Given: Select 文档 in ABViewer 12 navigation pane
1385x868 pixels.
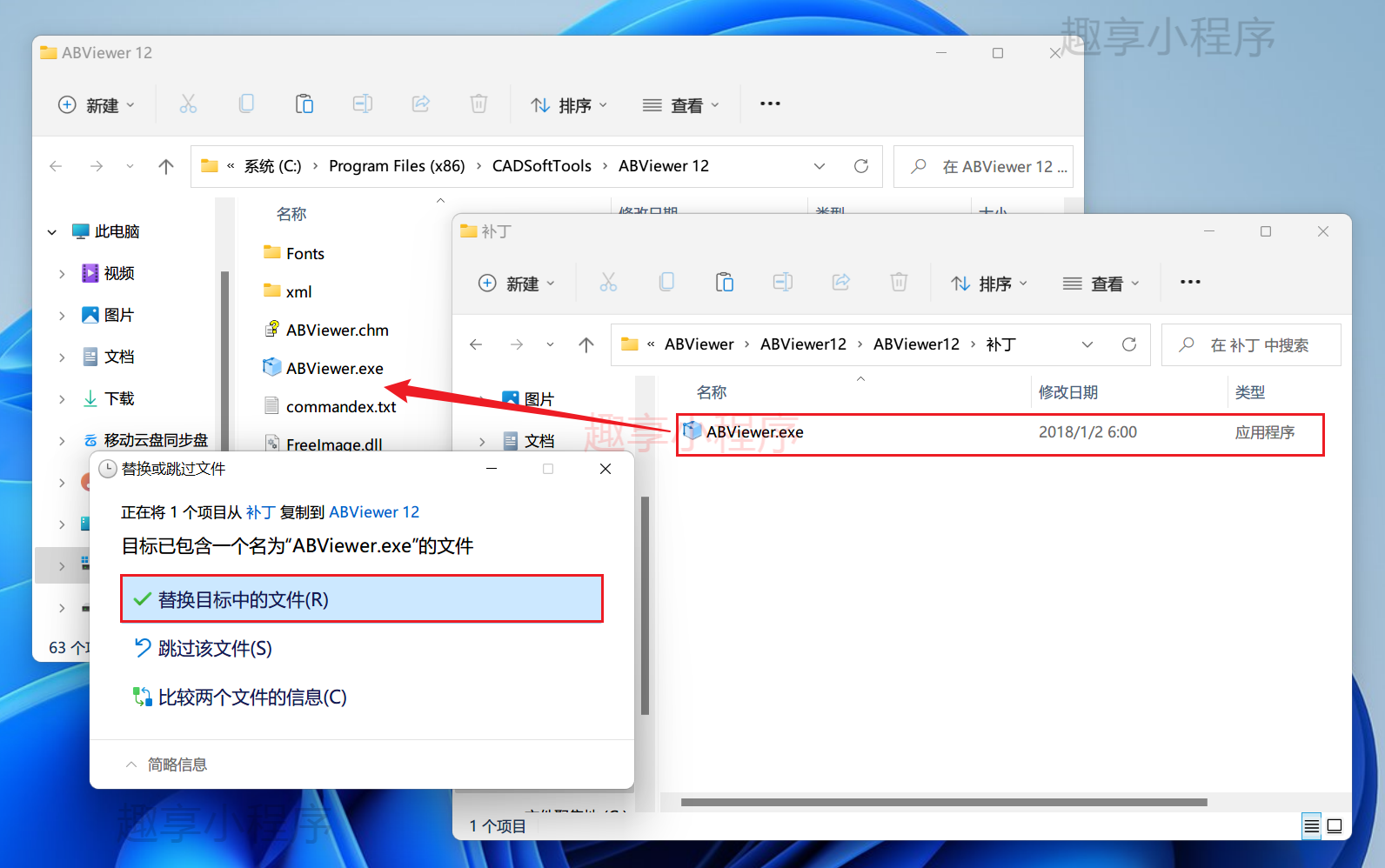Looking at the screenshot, I should 119,357.
